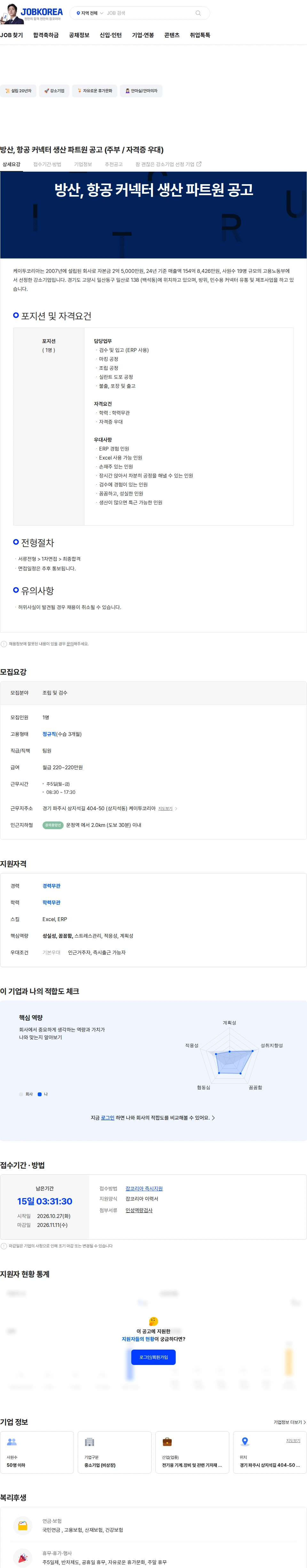The image size is (307, 1568).
Task: Open the 지역 전체 region dropdown
Action: tap(90, 13)
